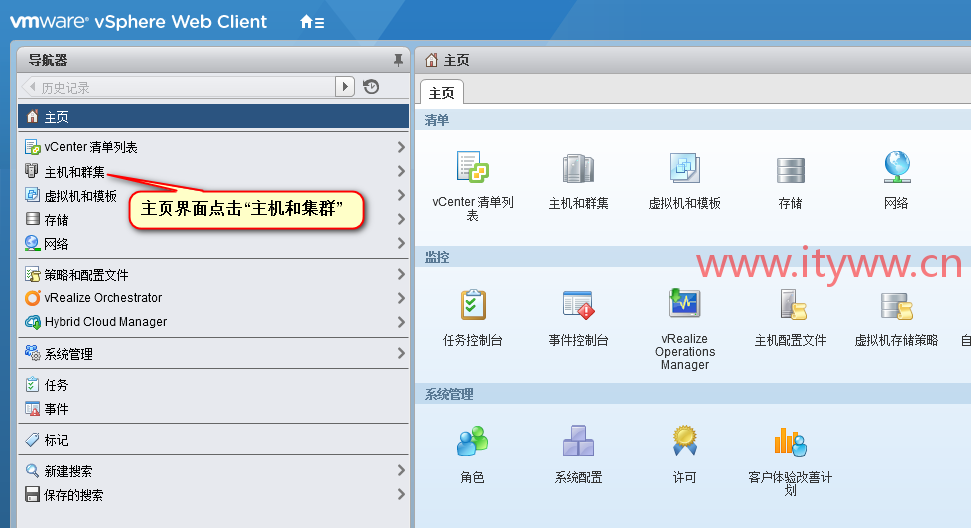
Task: Select 网络 in navigator list
Action: tap(214, 244)
